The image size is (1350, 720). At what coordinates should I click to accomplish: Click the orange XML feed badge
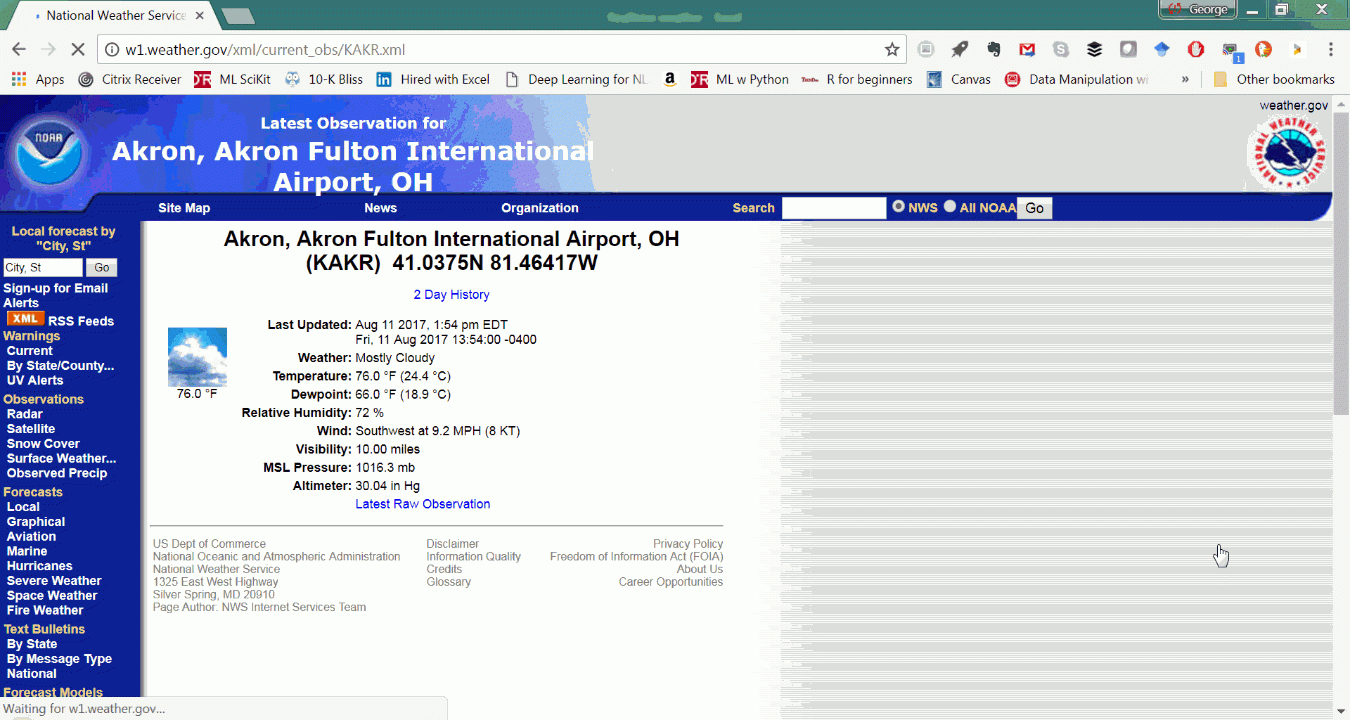(25, 319)
